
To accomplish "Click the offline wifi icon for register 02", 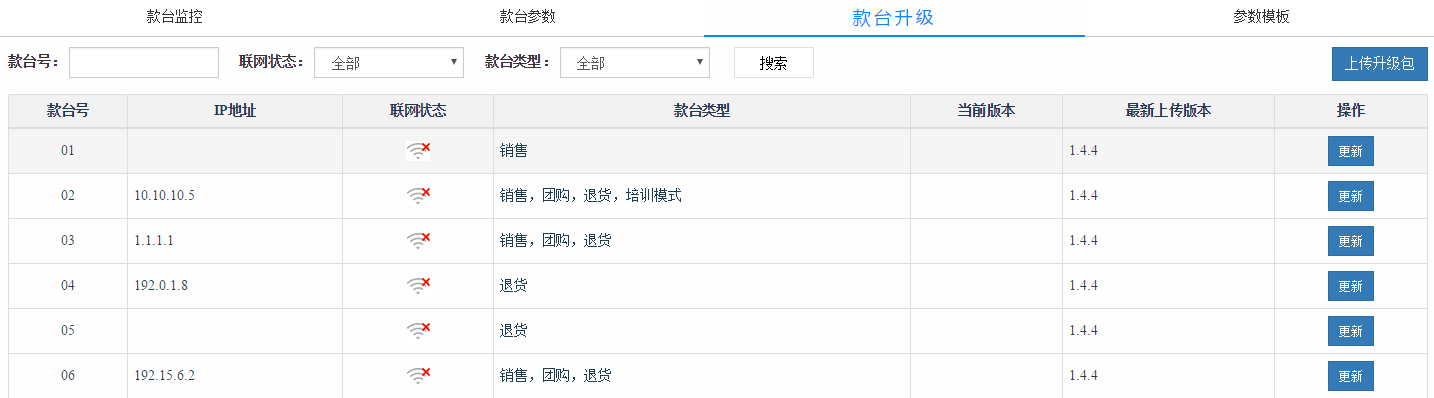I will pos(418,196).
